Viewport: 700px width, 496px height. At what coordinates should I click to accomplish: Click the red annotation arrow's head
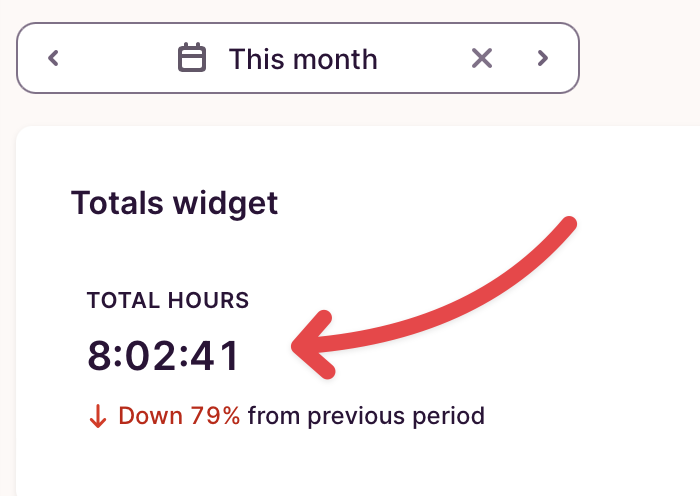(305, 346)
